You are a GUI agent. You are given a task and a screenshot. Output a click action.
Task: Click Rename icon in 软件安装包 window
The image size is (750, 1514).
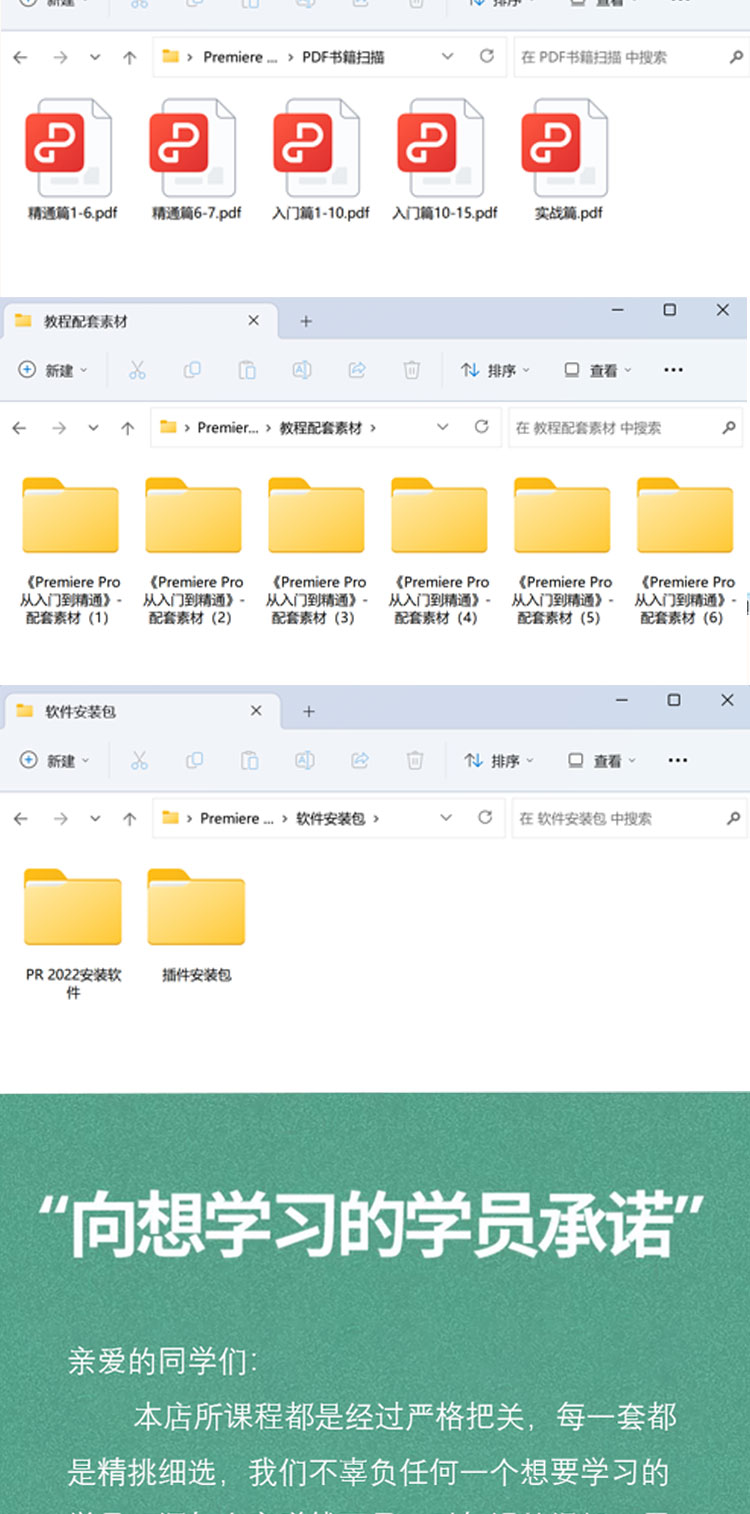pyautogui.click(x=304, y=761)
